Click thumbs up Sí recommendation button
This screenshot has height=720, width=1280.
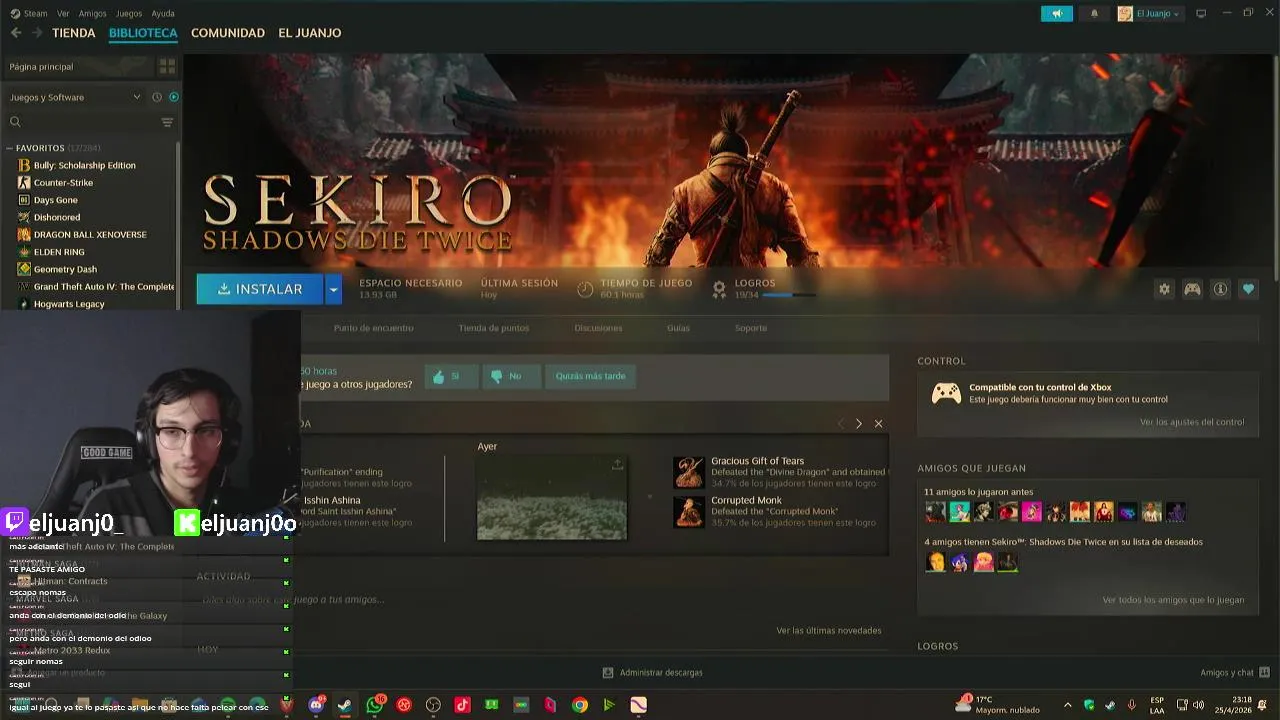(450, 376)
